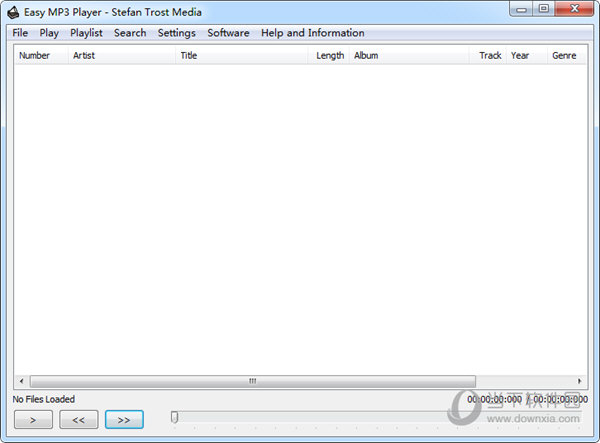This screenshot has height=443, width=600.
Task: Click the horizontal scrollbar left arrow
Action: [x=21, y=381]
